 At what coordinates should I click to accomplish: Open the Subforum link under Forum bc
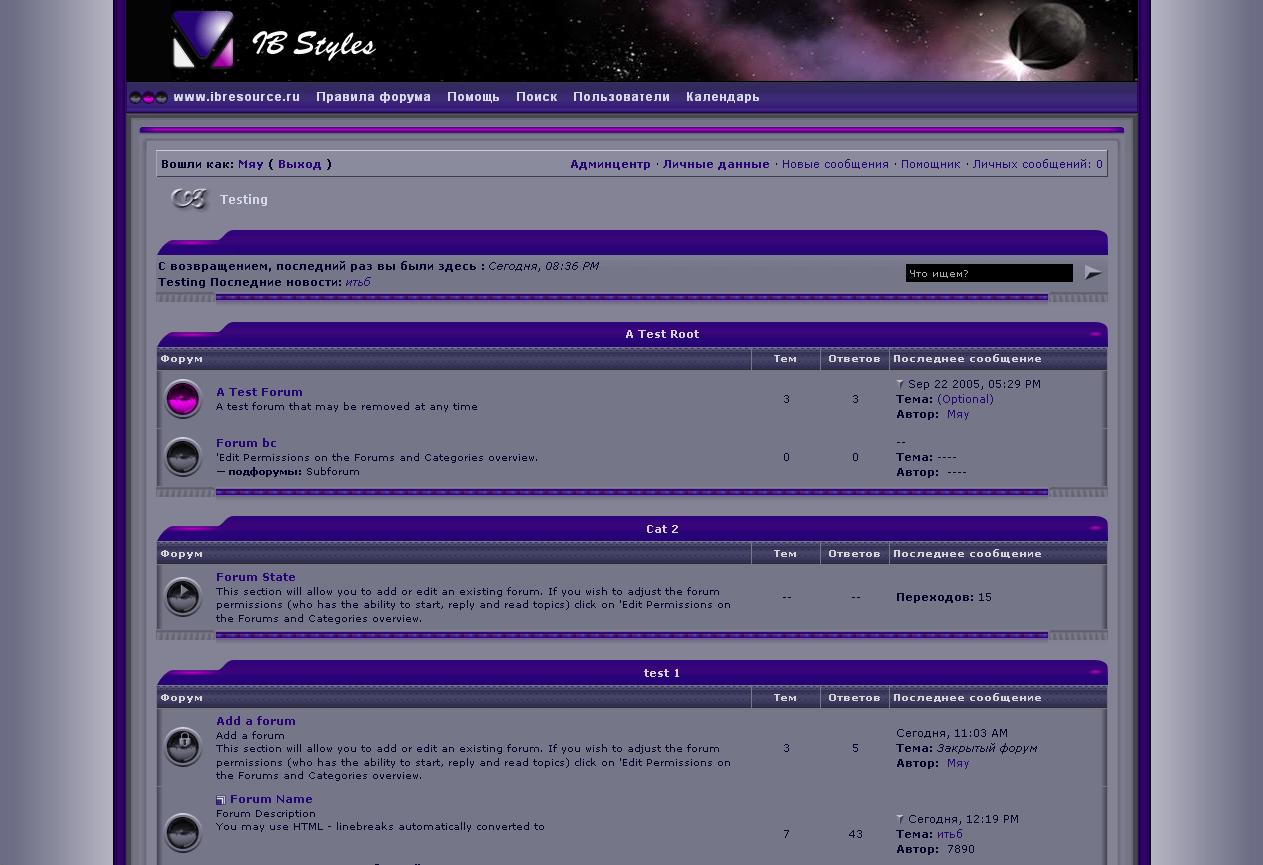(x=332, y=472)
